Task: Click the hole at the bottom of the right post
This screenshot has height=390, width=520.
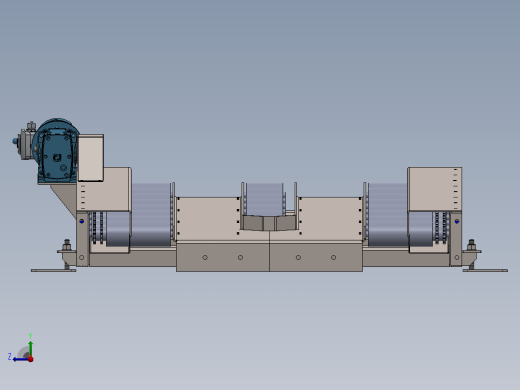Action: [457, 257]
